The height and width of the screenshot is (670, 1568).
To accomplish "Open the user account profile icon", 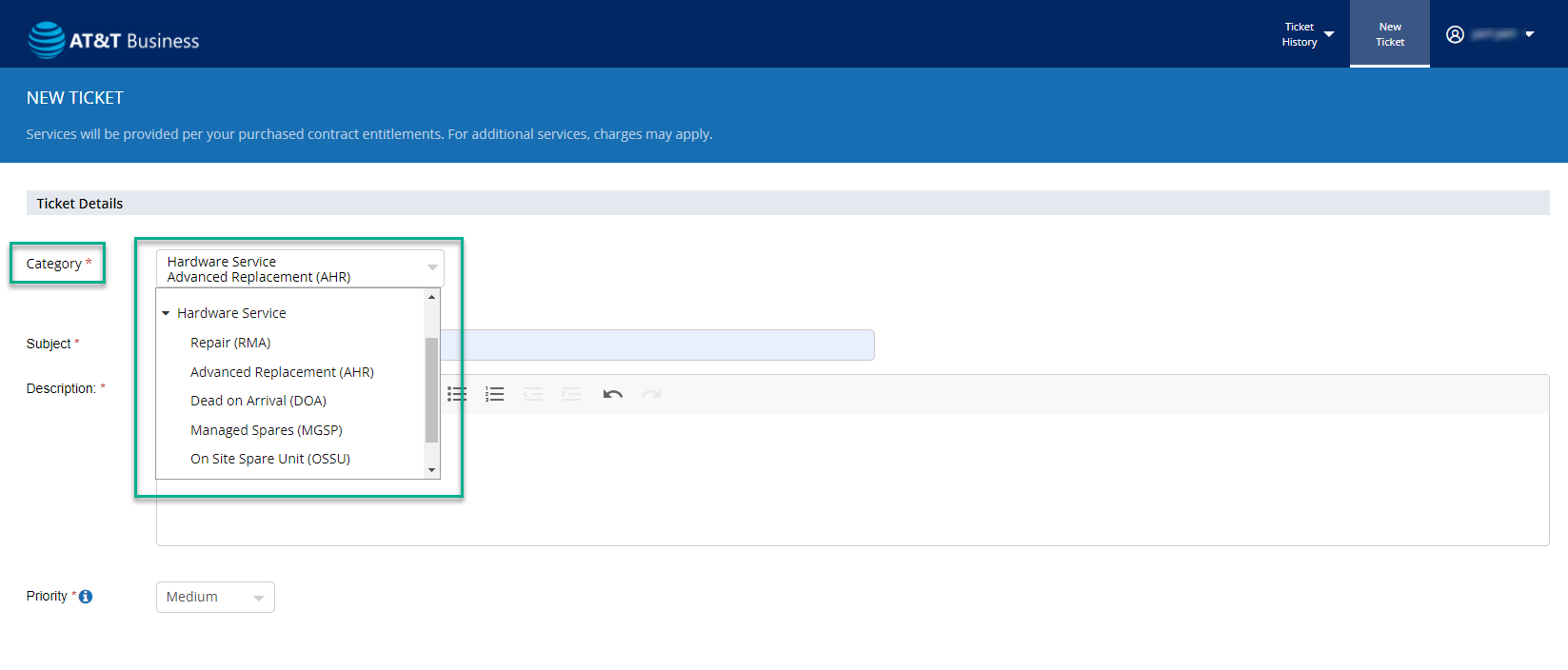I will [x=1455, y=34].
